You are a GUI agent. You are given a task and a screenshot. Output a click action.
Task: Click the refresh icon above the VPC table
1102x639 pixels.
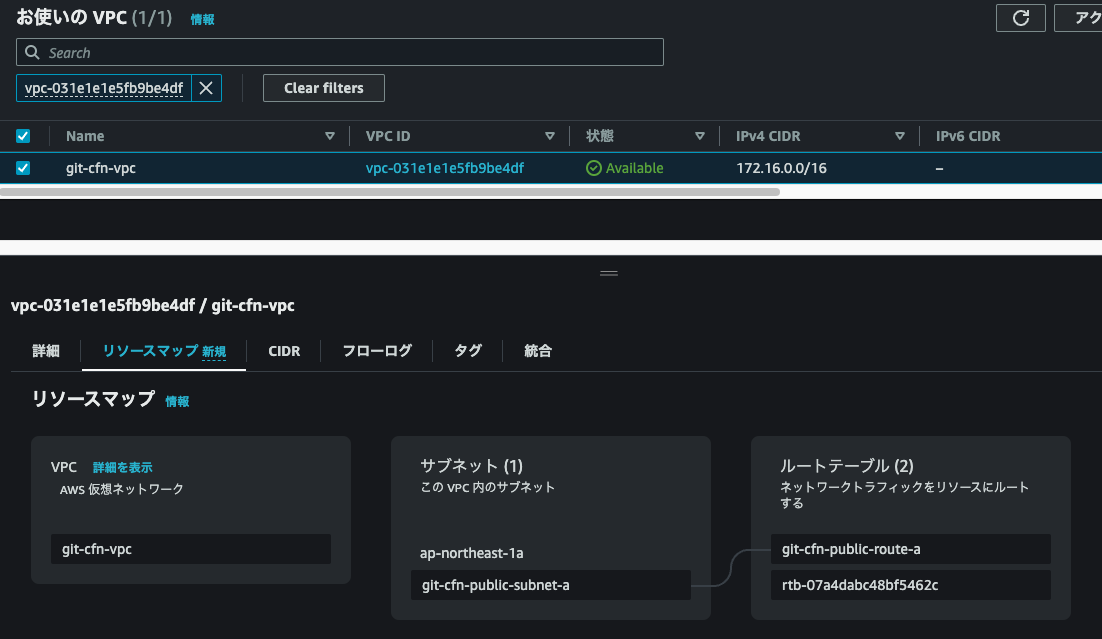point(1020,17)
